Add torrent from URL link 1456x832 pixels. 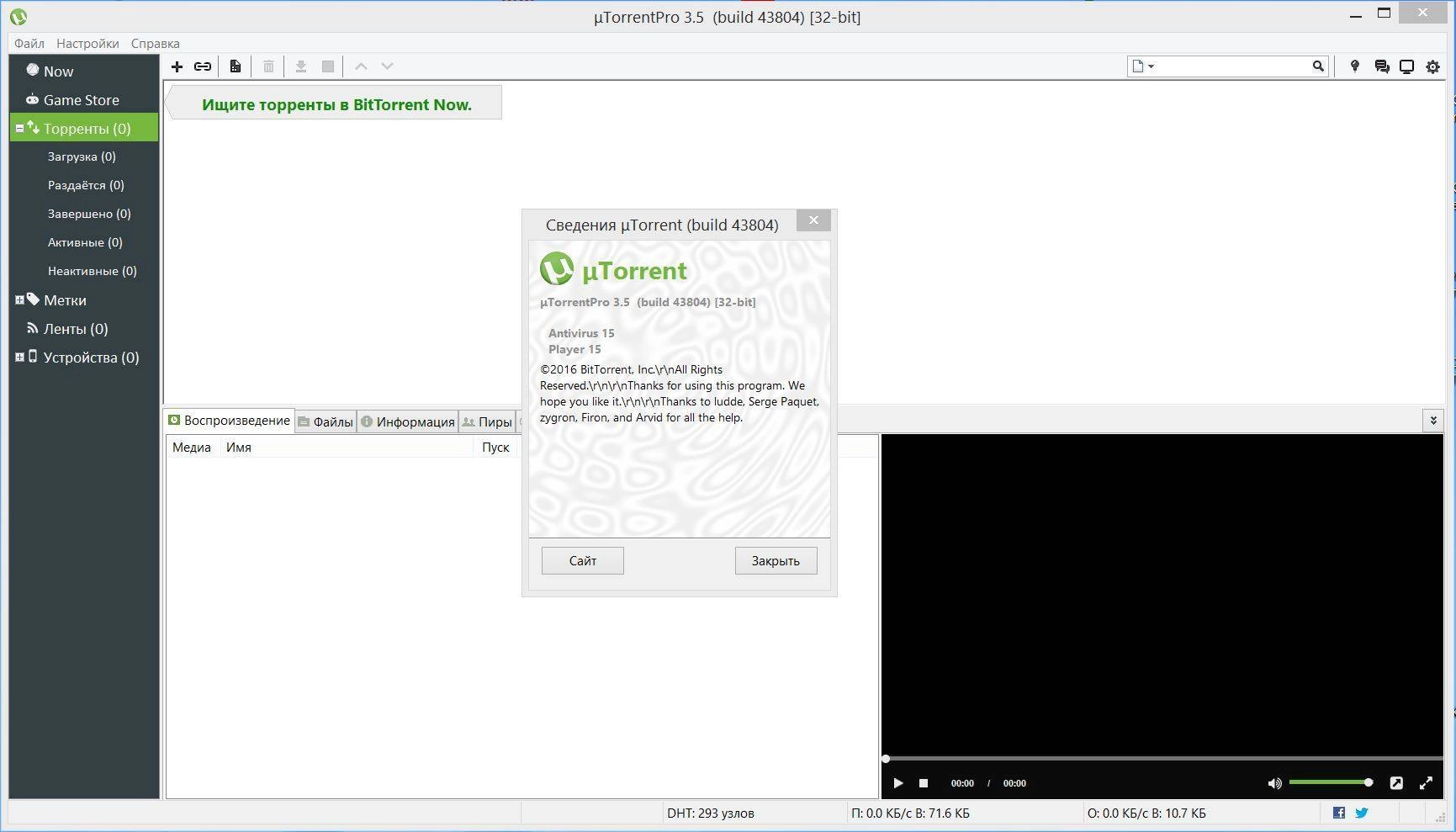click(x=202, y=66)
